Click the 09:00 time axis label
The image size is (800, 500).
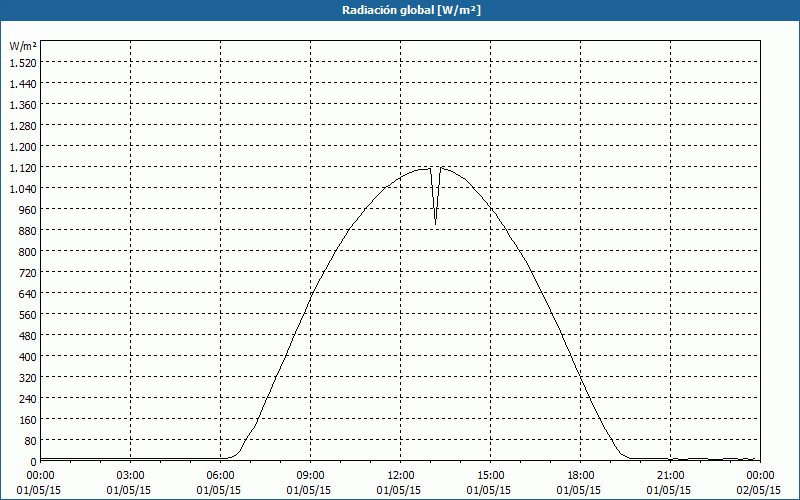[310, 476]
